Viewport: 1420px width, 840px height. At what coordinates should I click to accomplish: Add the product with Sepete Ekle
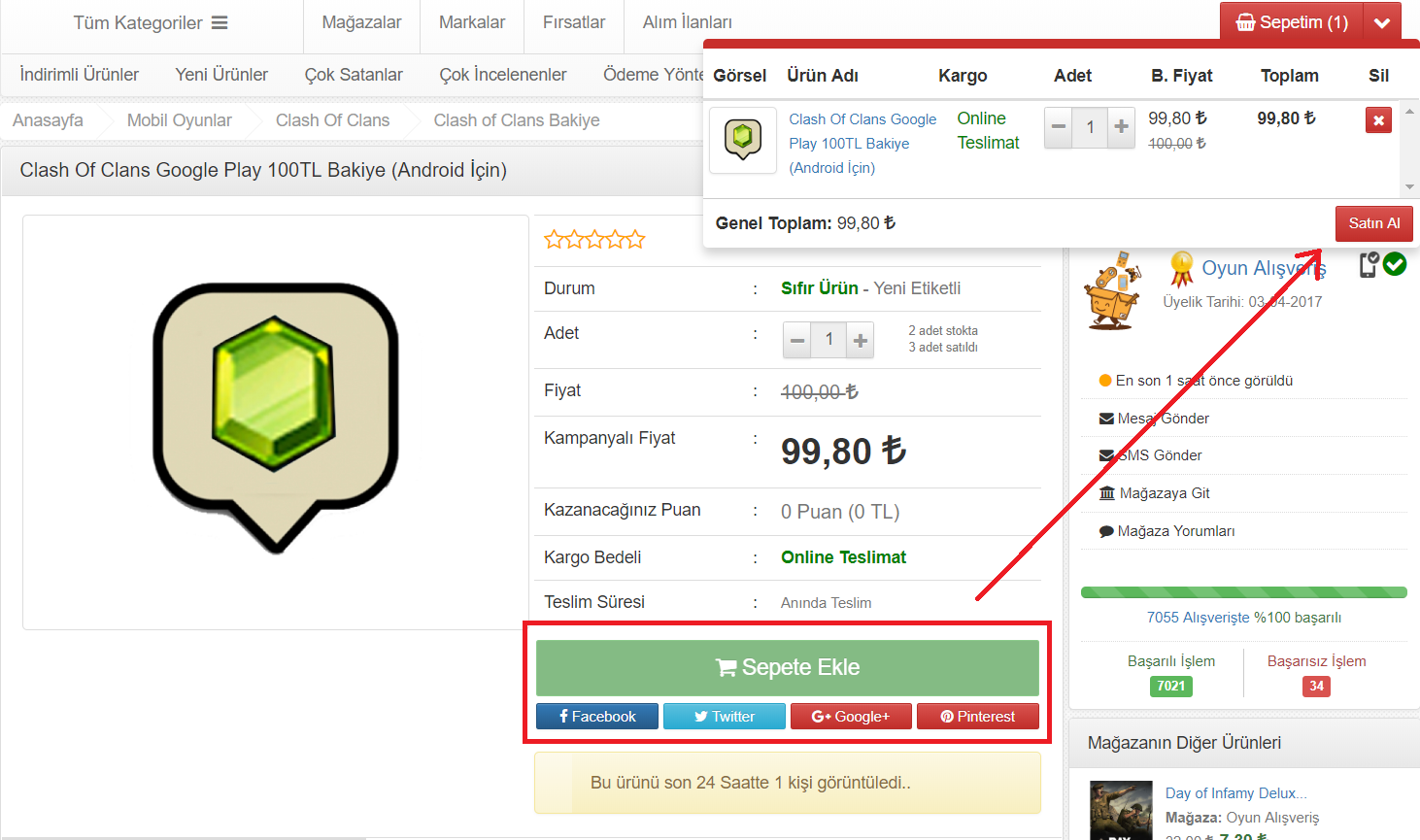click(788, 667)
